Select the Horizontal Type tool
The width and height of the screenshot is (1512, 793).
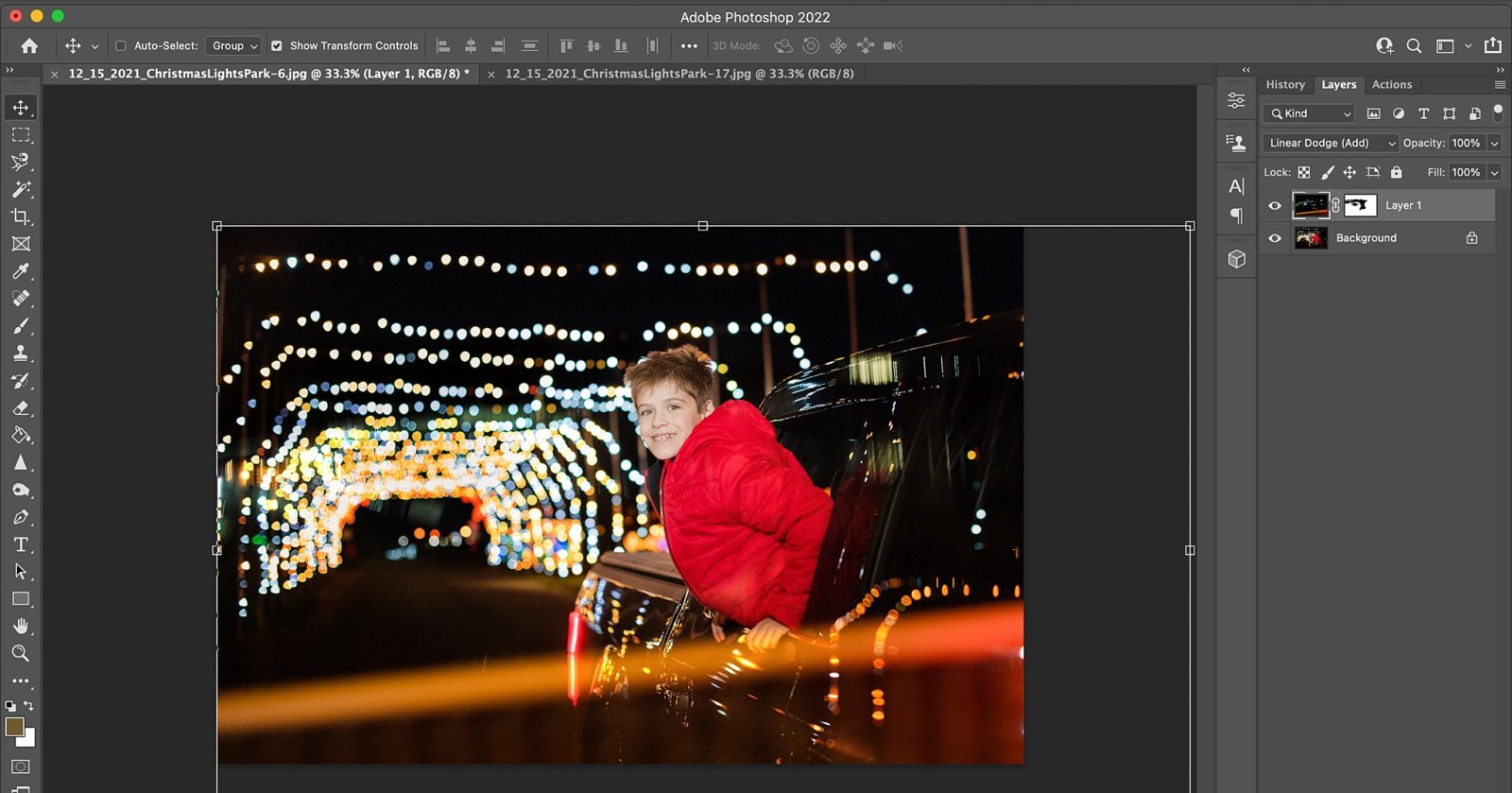point(21,544)
